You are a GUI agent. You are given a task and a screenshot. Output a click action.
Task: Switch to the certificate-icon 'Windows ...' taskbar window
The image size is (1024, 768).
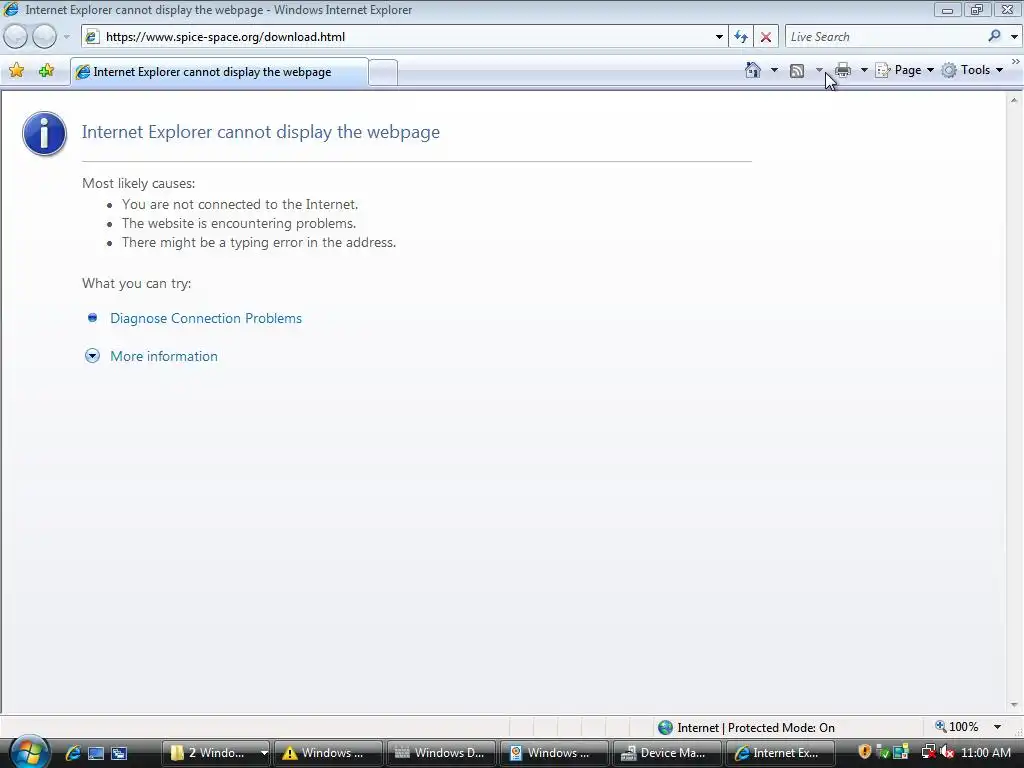click(554, 753)
